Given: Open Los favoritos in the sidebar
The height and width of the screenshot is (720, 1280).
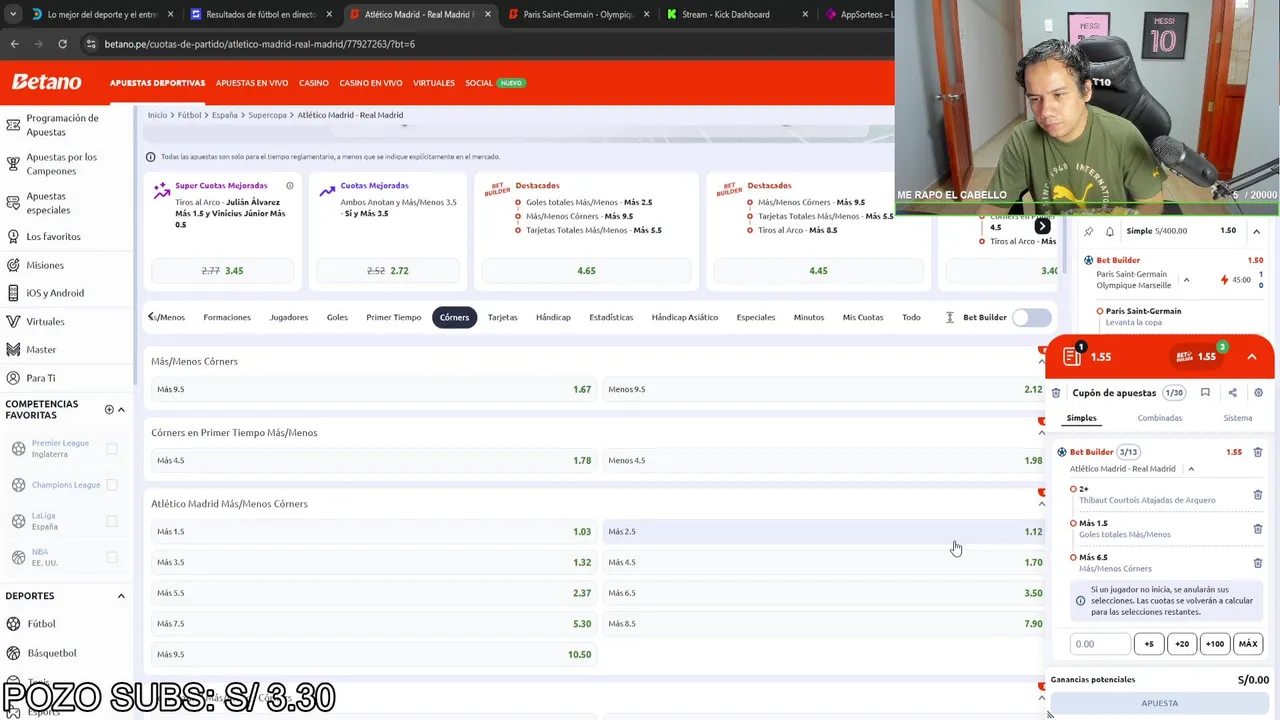Looking at the screenshot, I should point(53,237).
